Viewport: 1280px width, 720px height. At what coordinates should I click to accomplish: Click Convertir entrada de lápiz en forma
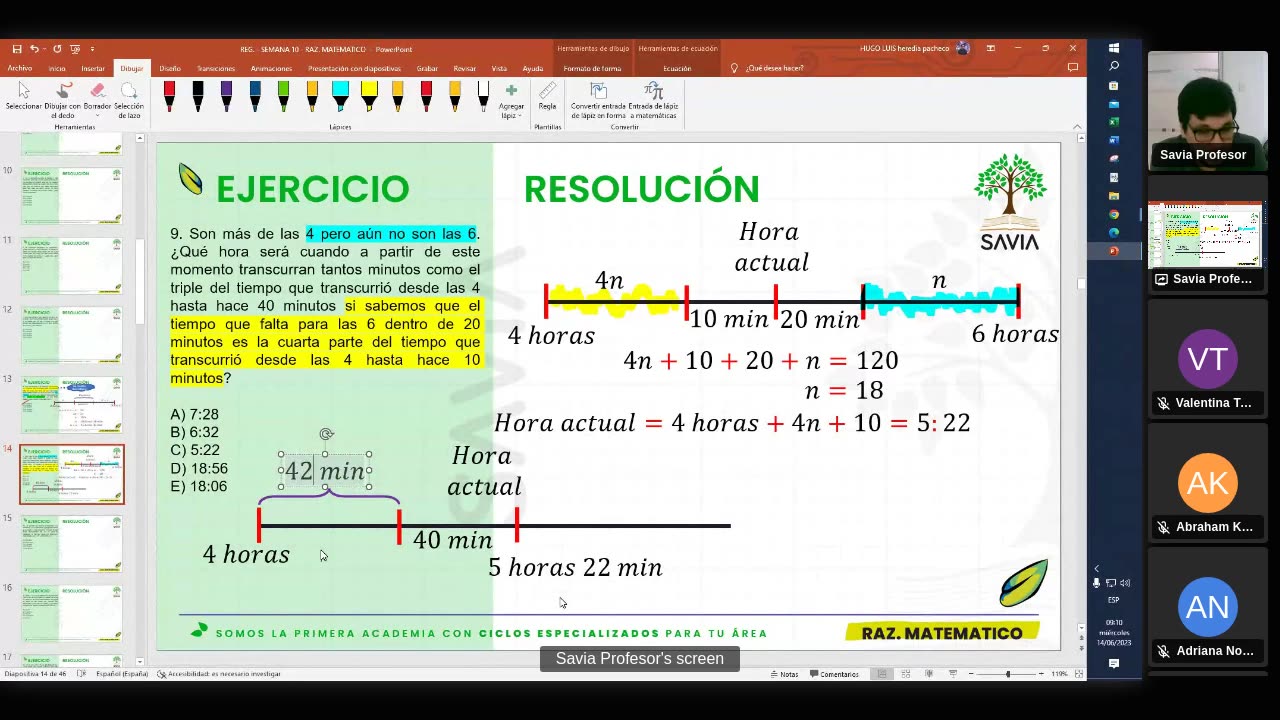(x=598, y=101)
